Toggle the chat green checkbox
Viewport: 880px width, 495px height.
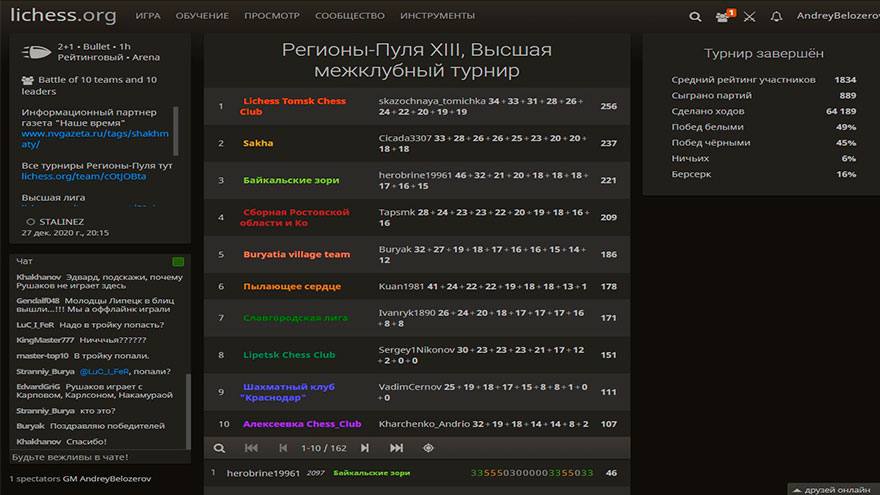pos(178,262)
